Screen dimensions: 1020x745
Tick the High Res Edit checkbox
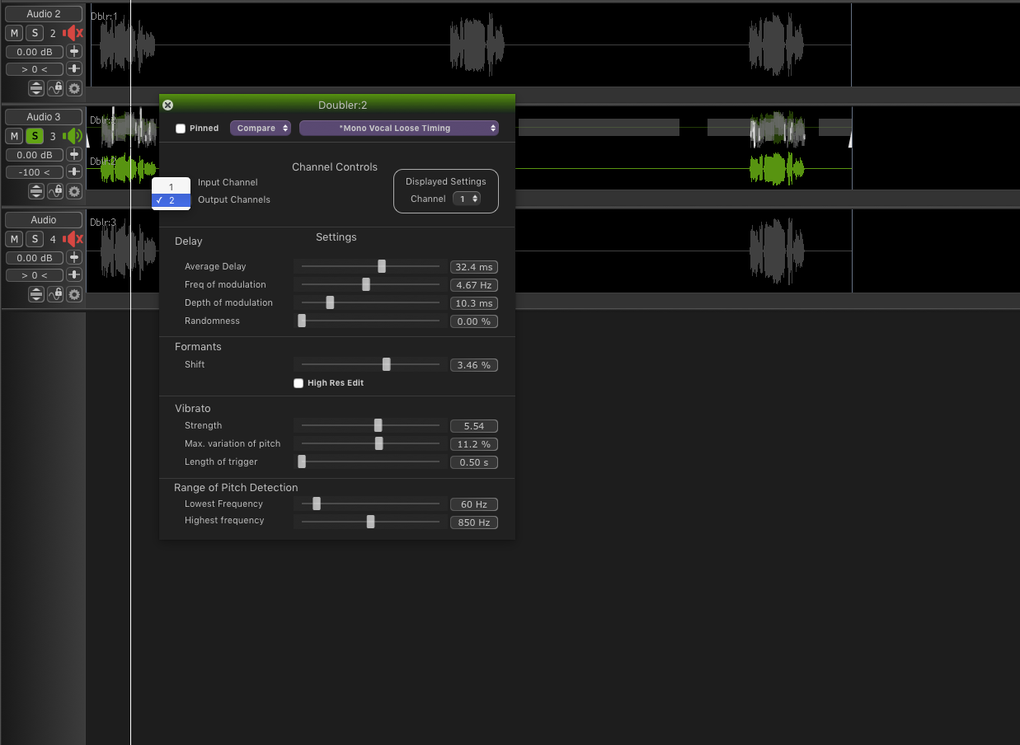point(299,383)
